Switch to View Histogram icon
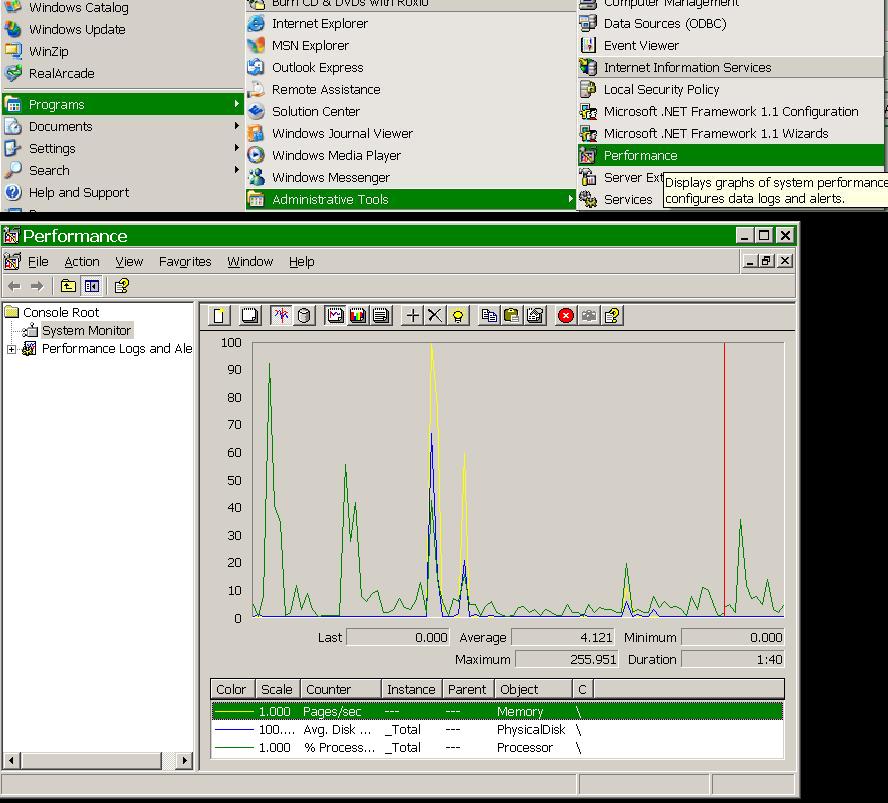Screen dimensions: 888x803 point(358,315)
